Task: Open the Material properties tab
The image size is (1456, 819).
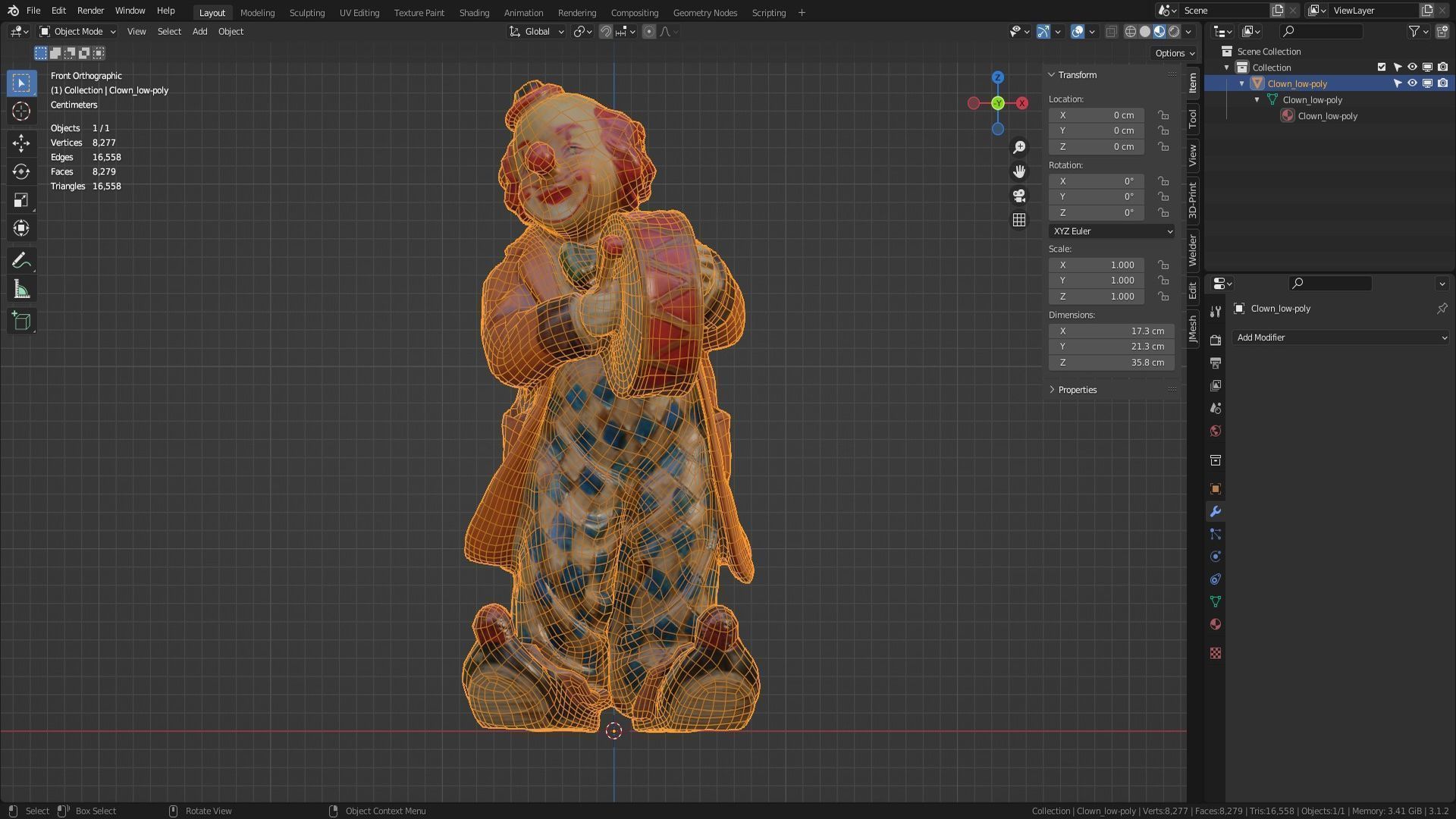Action: coord(1216,624)
